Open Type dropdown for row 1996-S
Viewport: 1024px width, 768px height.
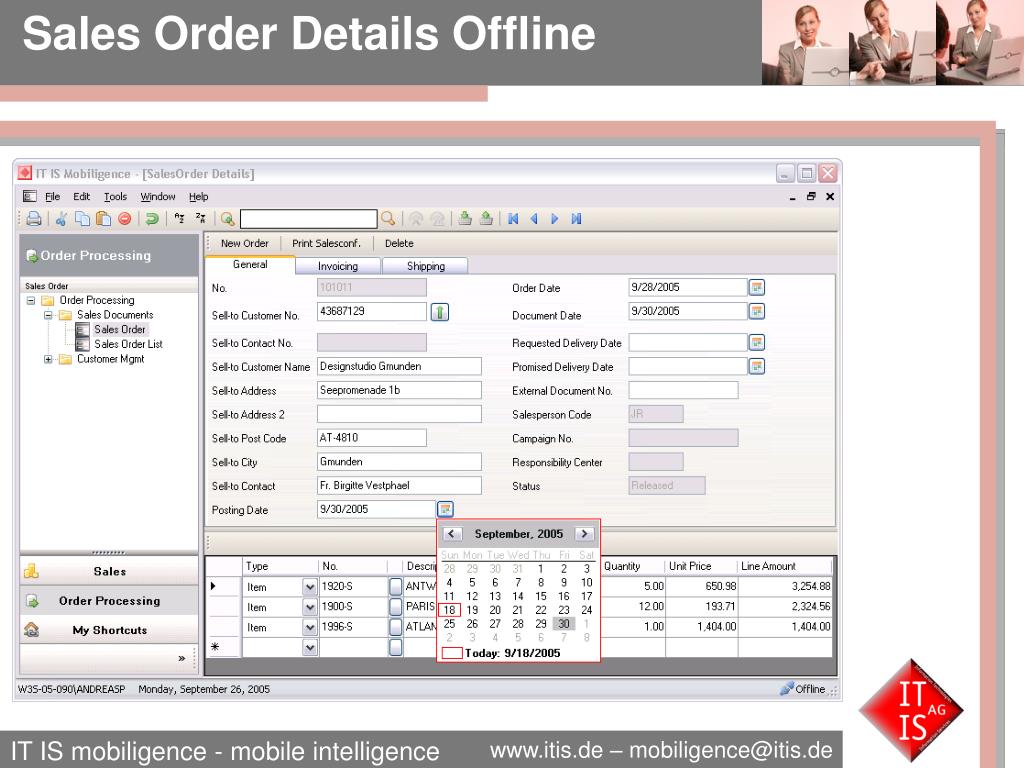pos(310,627)
